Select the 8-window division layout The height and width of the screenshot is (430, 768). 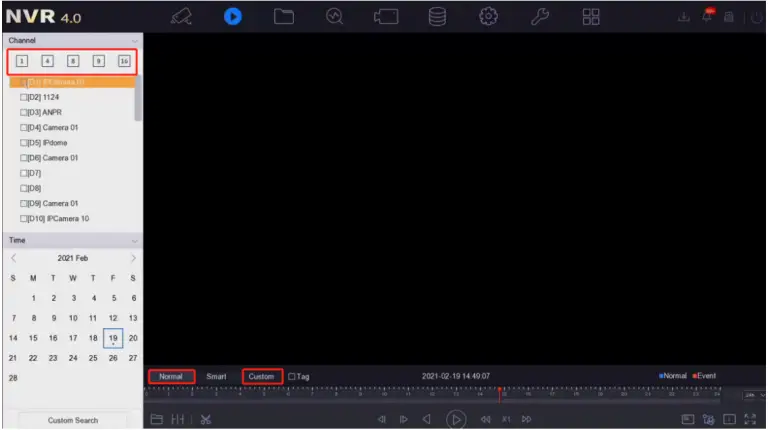coord(73,61)
